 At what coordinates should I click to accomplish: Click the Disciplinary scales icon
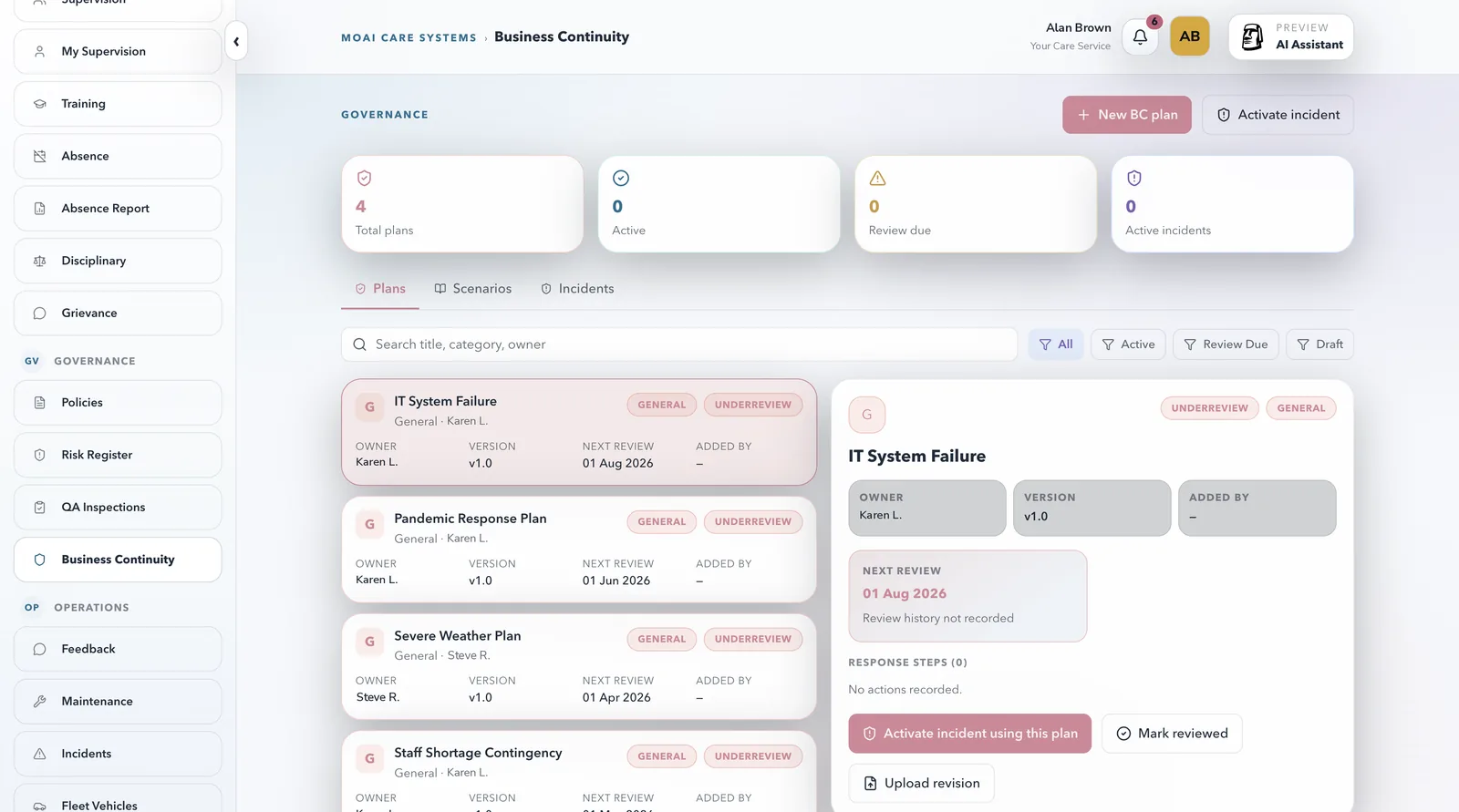pos(39,261)
